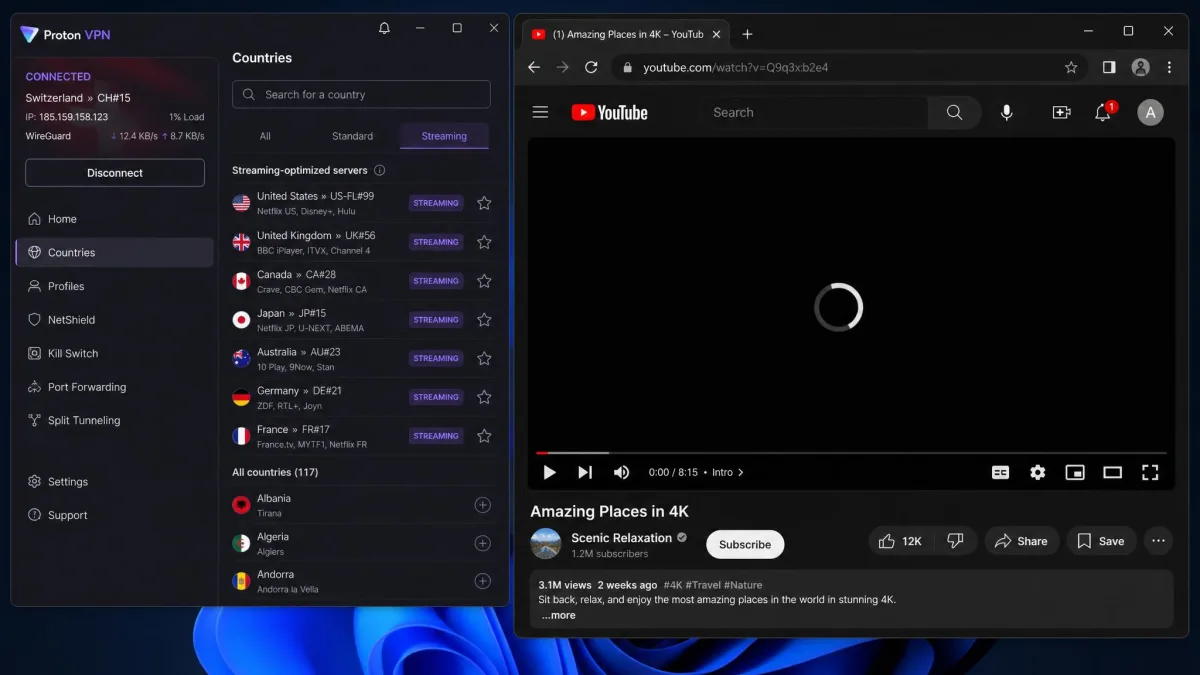The width and height of the screenshot is (1200, 675).
Task: Dislike the video
Action: click(x=955, y=541)
